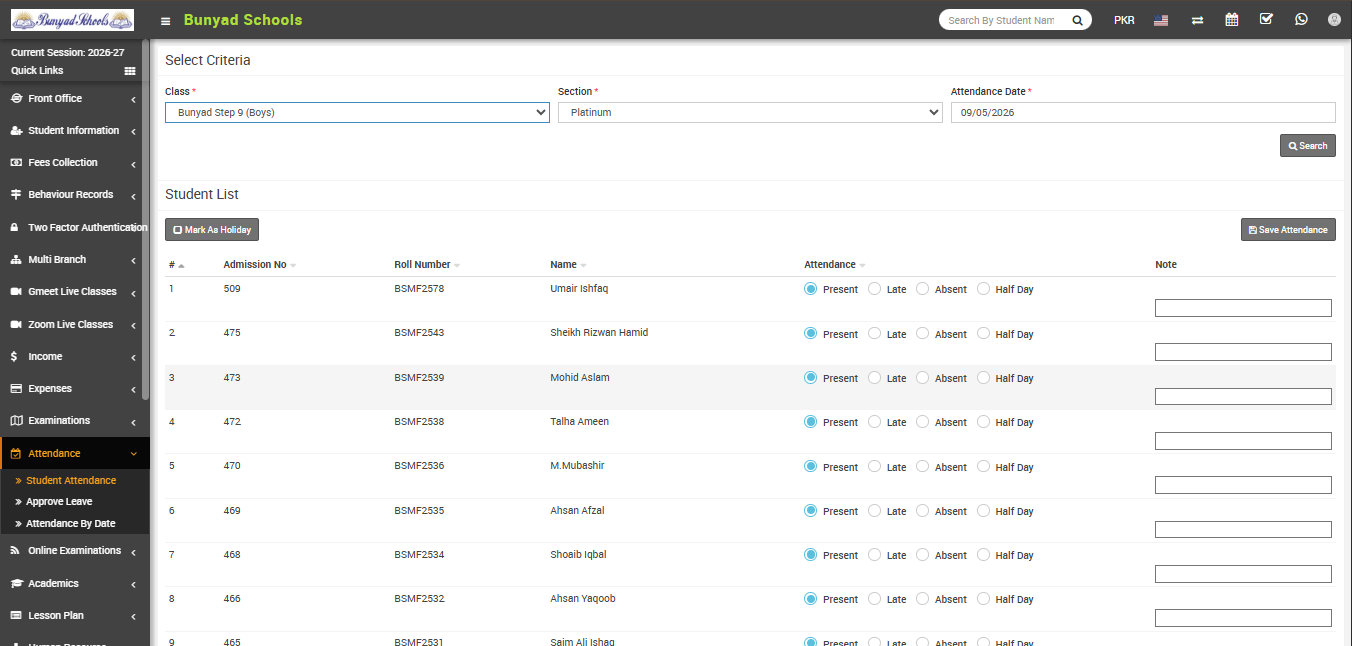Click the Student Information sidebar icon

click(16, 131)
